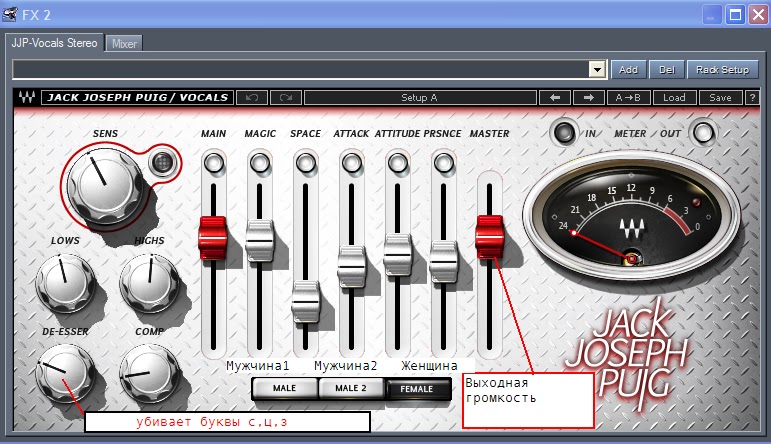The height and width of the screenshot is (444, 771).
Task: Click the preset name input field
Action: (x=301, y=69)
